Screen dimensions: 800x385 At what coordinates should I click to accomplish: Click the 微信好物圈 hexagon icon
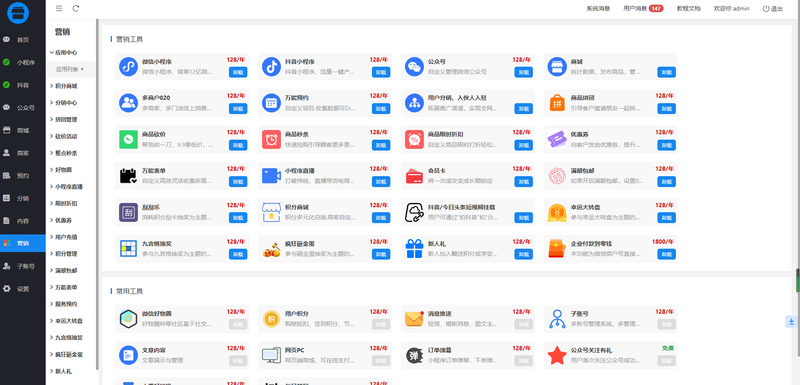pos(129,319)
